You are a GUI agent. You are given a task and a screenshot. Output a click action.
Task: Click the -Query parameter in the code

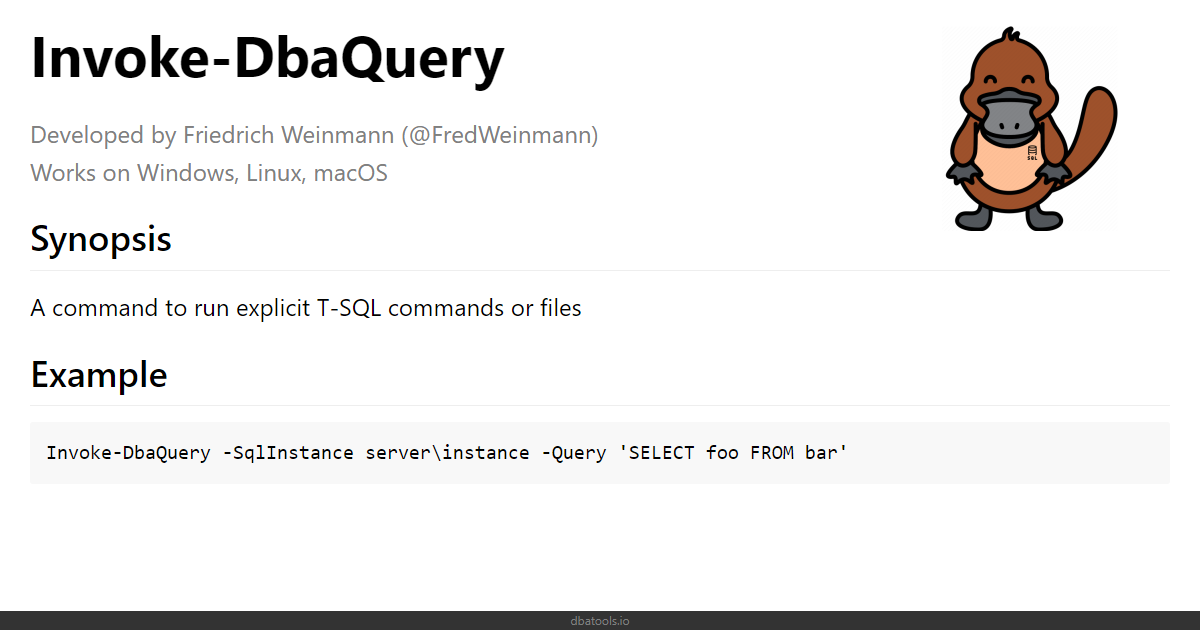point(573,453)
